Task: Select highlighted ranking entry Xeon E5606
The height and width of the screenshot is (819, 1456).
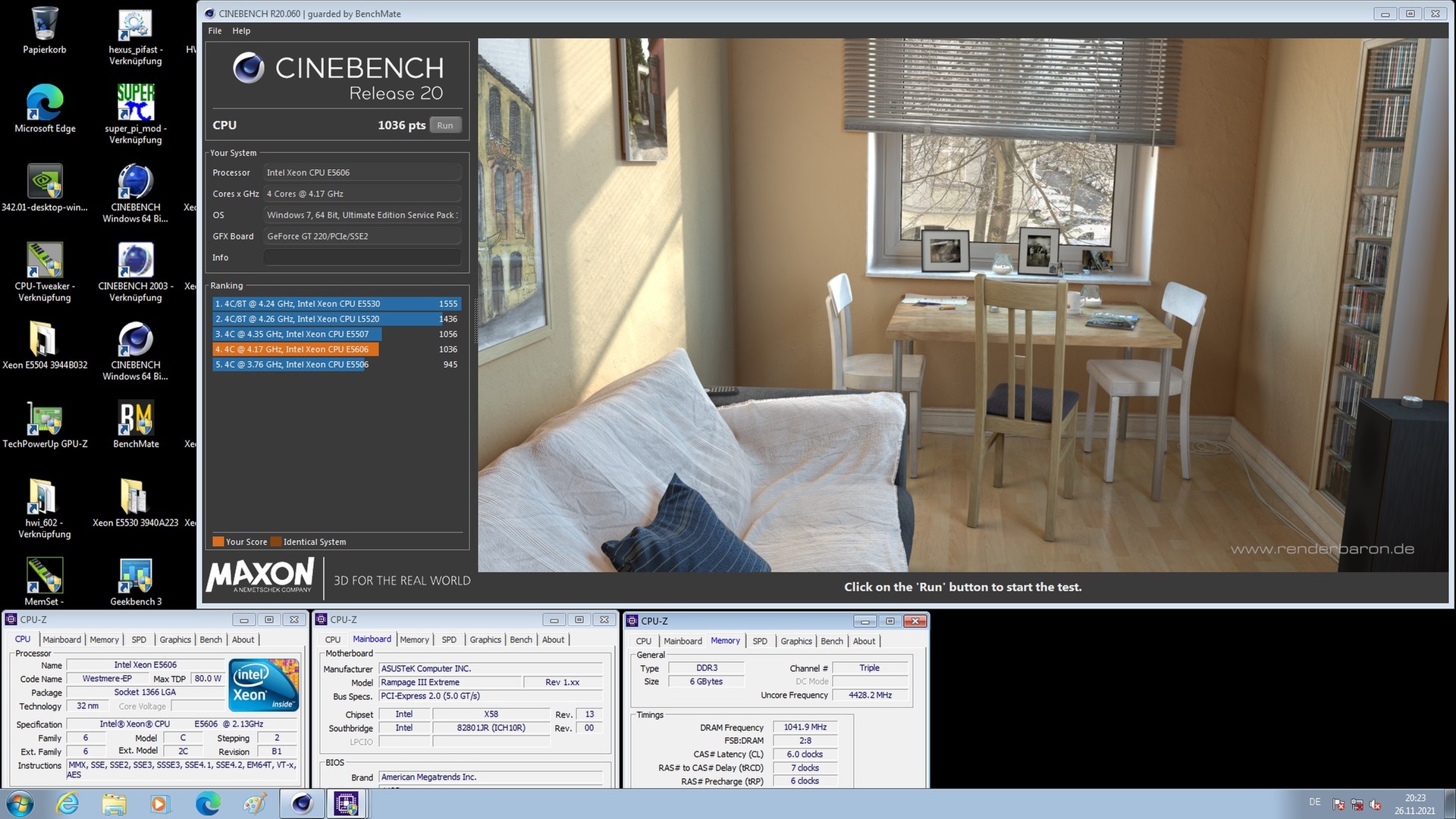Action: click(x=337, y=350)
